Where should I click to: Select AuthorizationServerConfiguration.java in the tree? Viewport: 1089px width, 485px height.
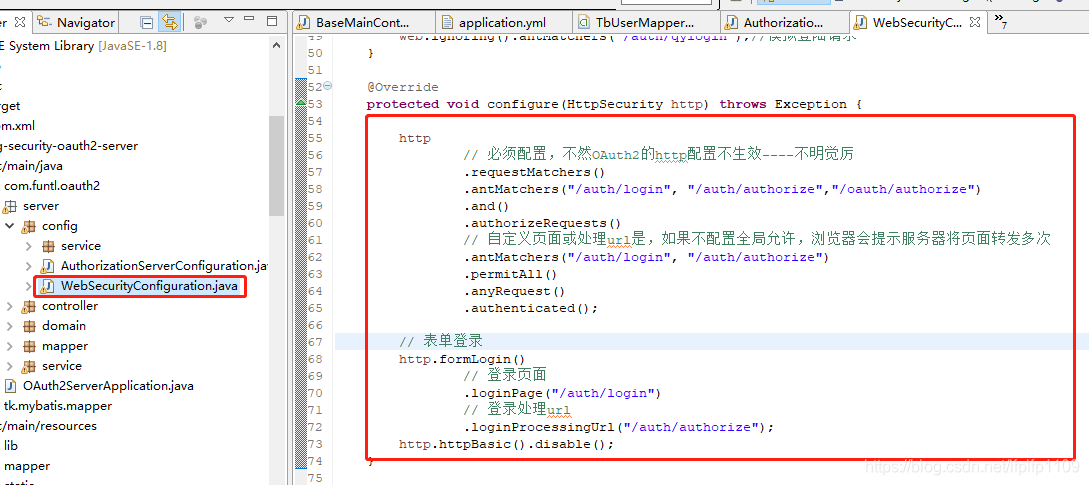point(164,266)
